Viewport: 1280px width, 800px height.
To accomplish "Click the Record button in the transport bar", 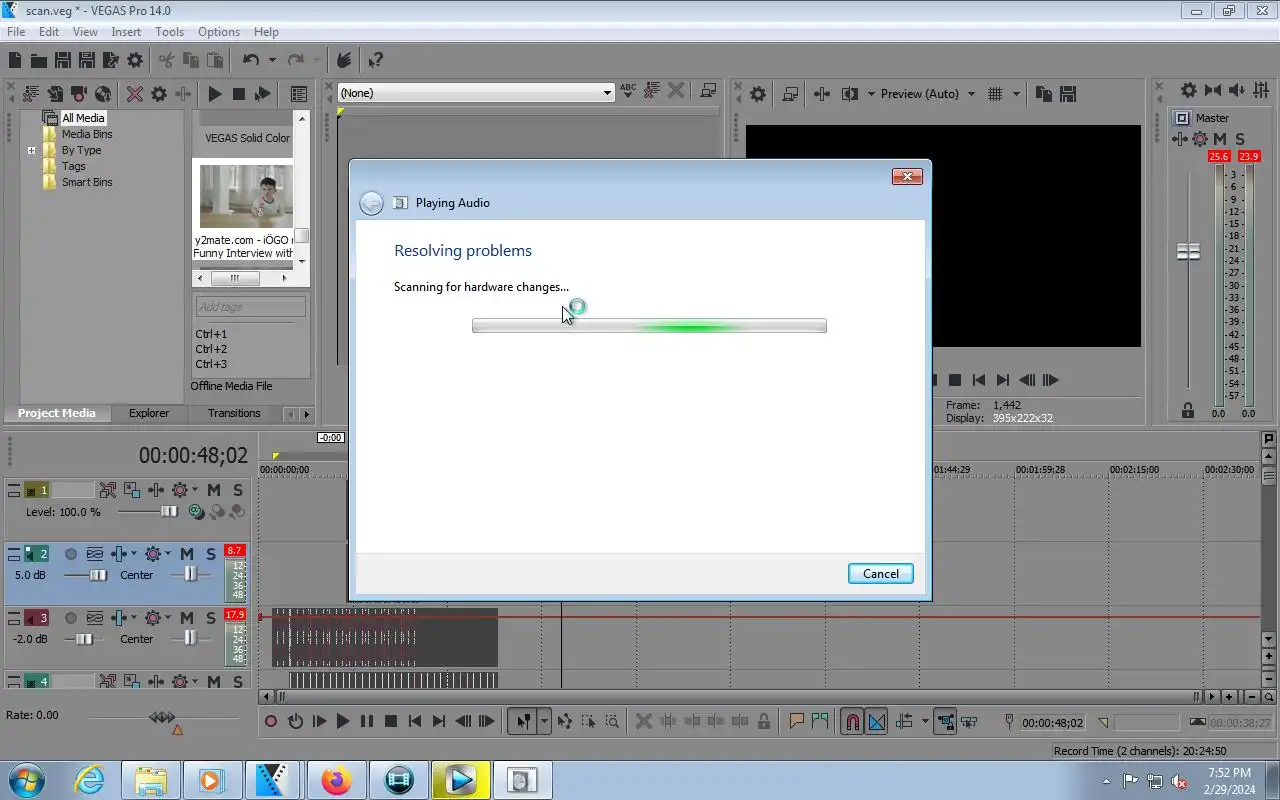I will [x=270, y=721].
